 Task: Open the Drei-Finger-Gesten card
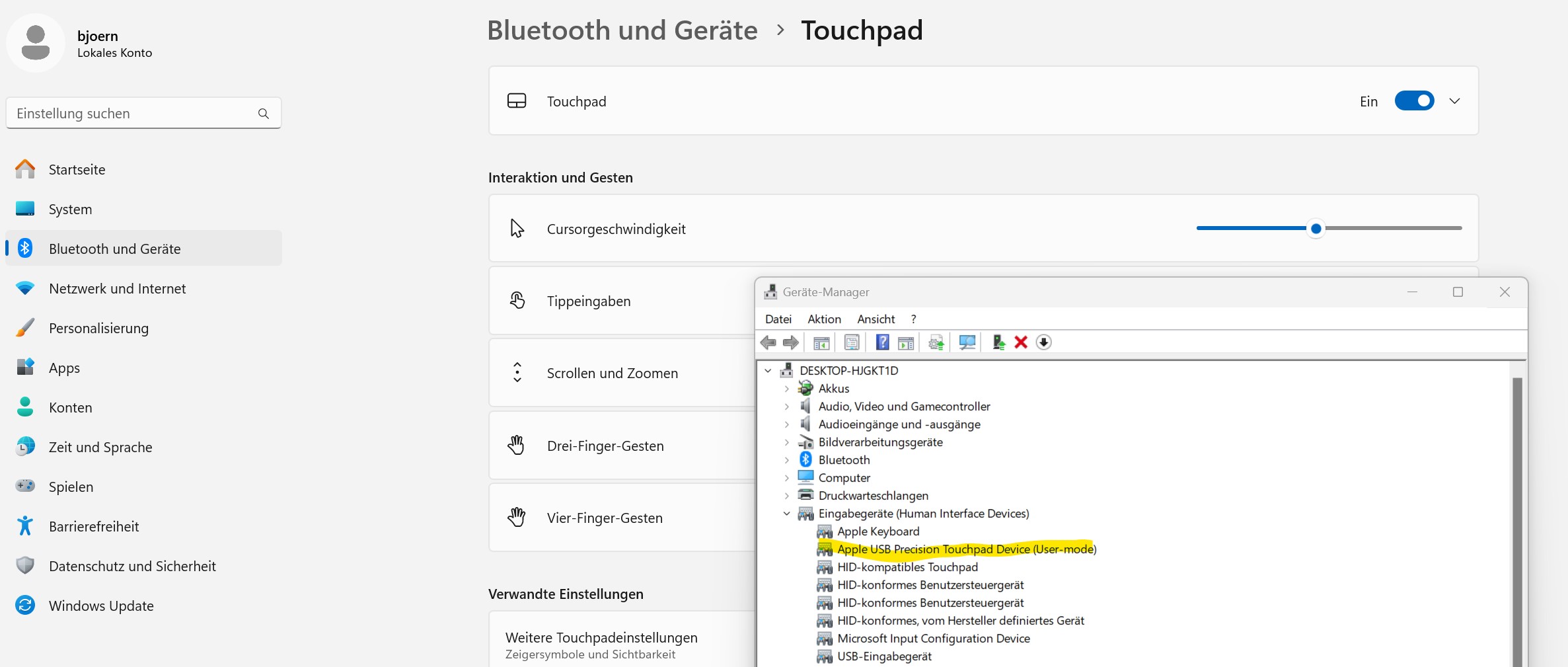[622, 446]
